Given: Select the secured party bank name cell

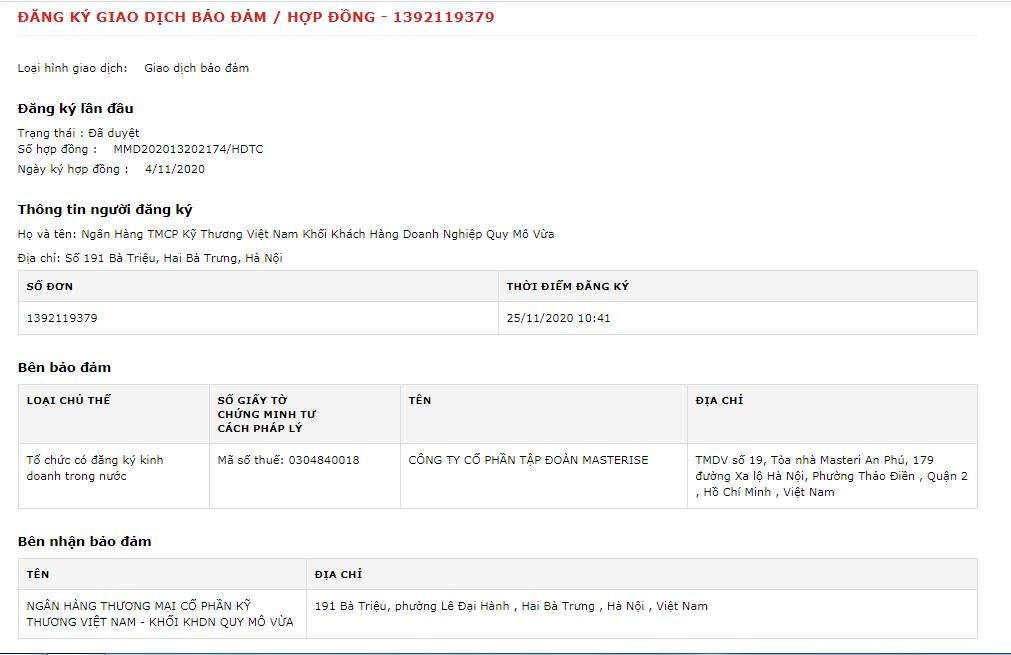Looking at the screenshot, I should (160, 614).
